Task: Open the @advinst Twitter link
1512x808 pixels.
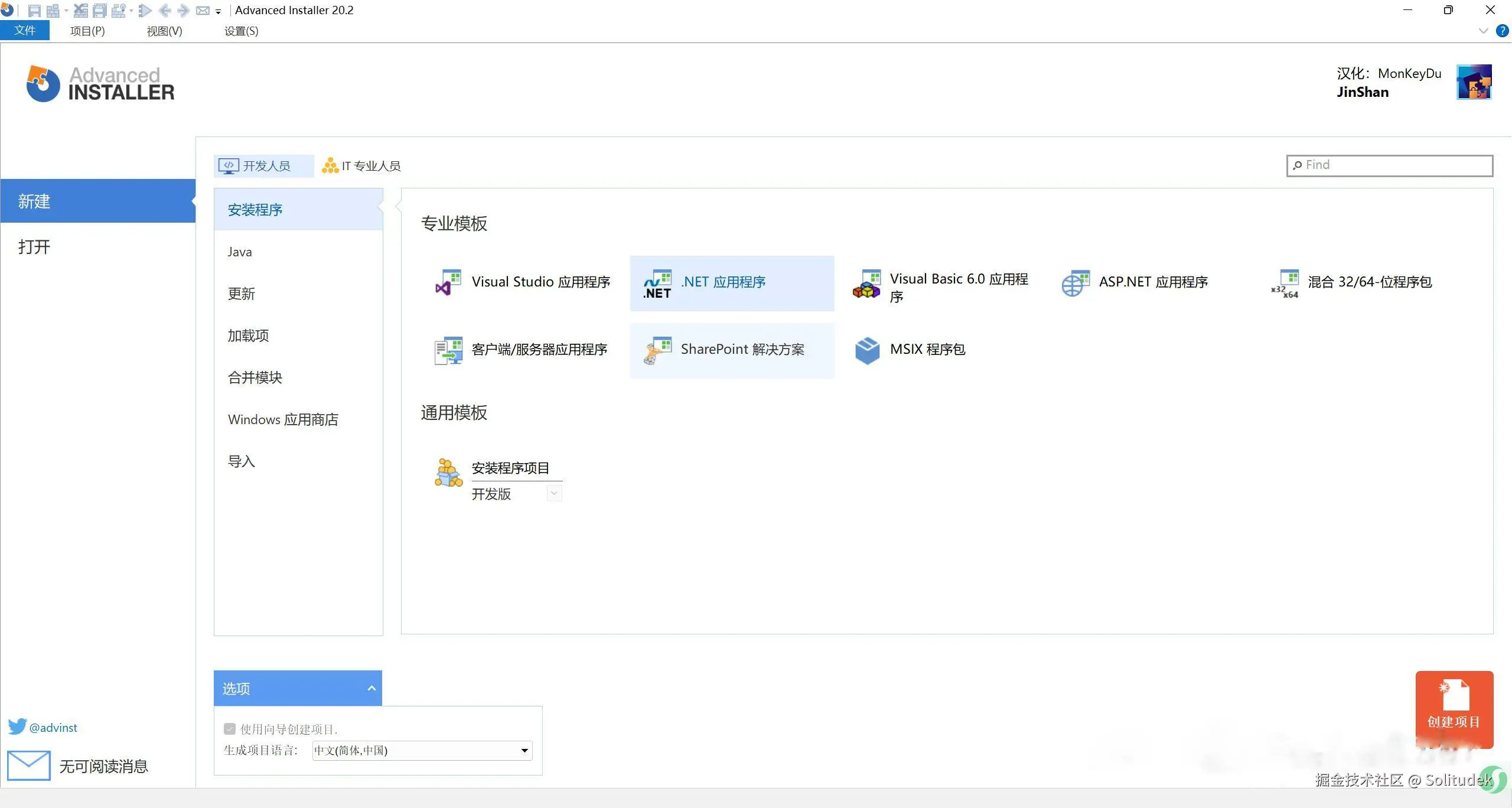Action: pyautogui.click(x=53, y=728)
